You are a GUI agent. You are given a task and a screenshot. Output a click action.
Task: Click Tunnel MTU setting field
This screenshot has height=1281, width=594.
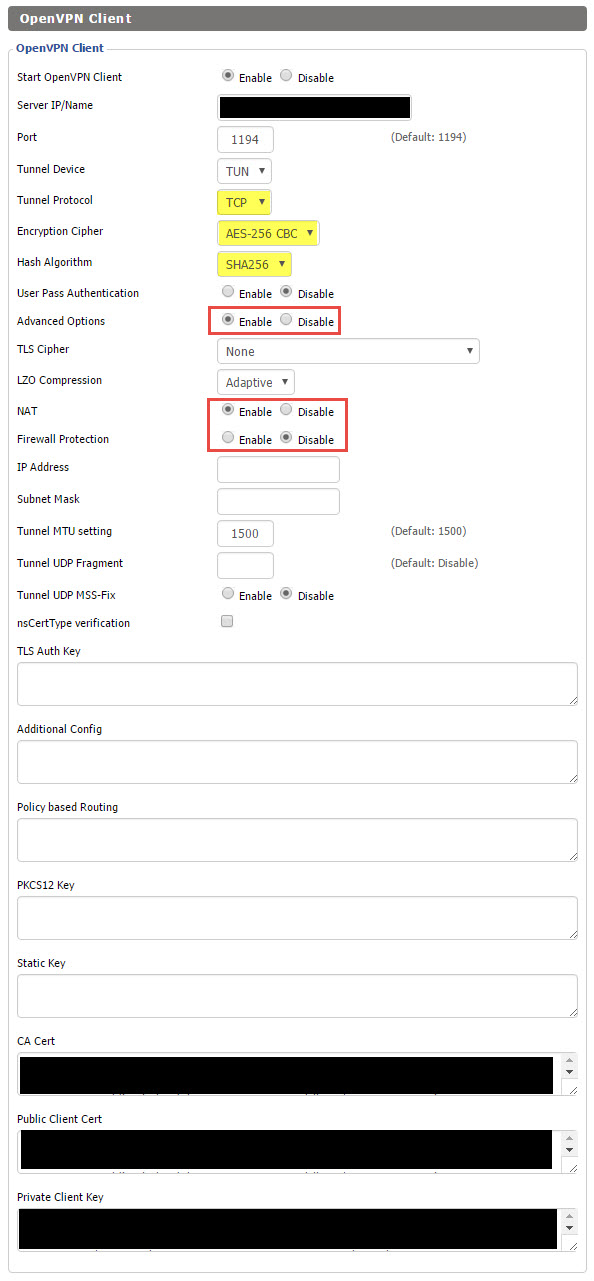(x=245, y=533)
